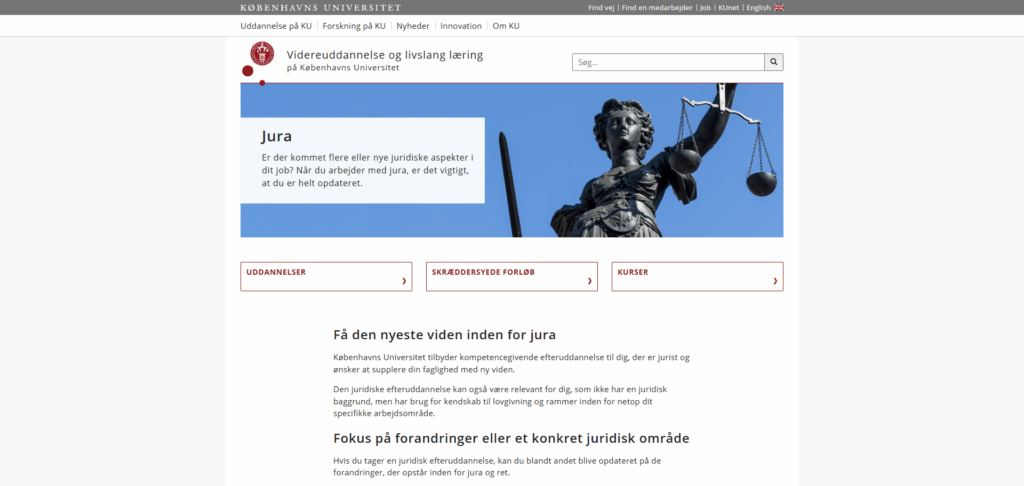Click the Job link in top bar
Screen dimensions: 1024x486
click(705, 7)
